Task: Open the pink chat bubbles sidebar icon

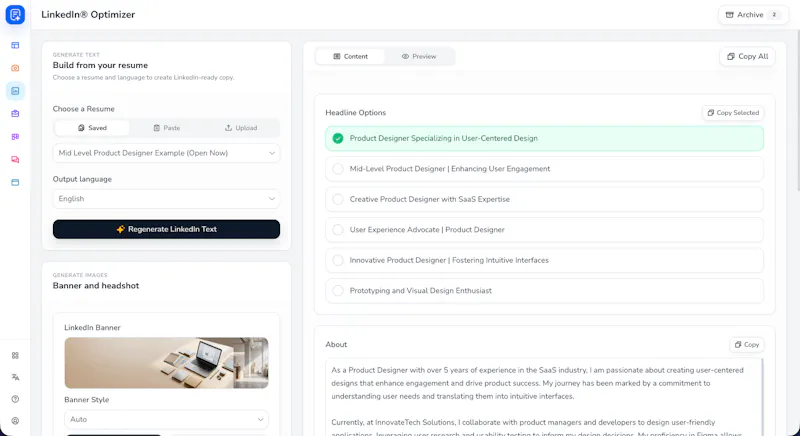Action: point(15,160)
